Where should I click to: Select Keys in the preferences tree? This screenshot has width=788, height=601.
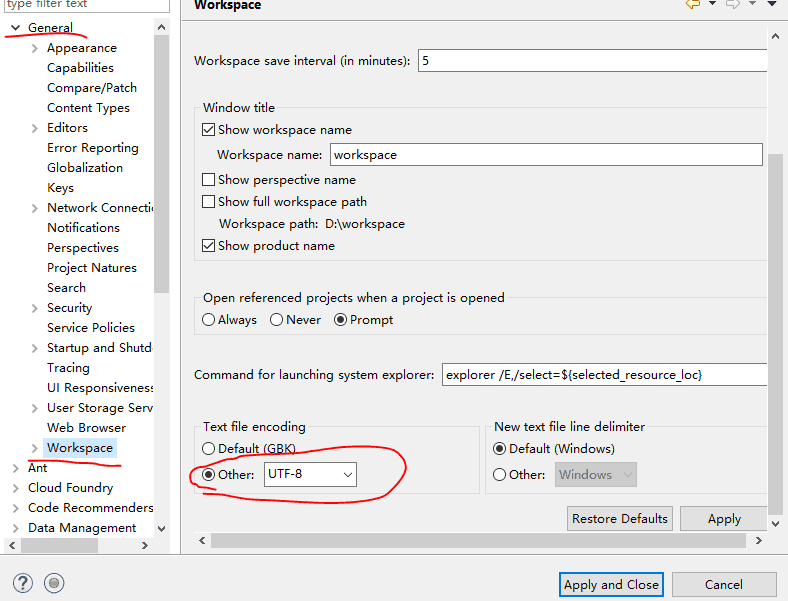point(60,188)
